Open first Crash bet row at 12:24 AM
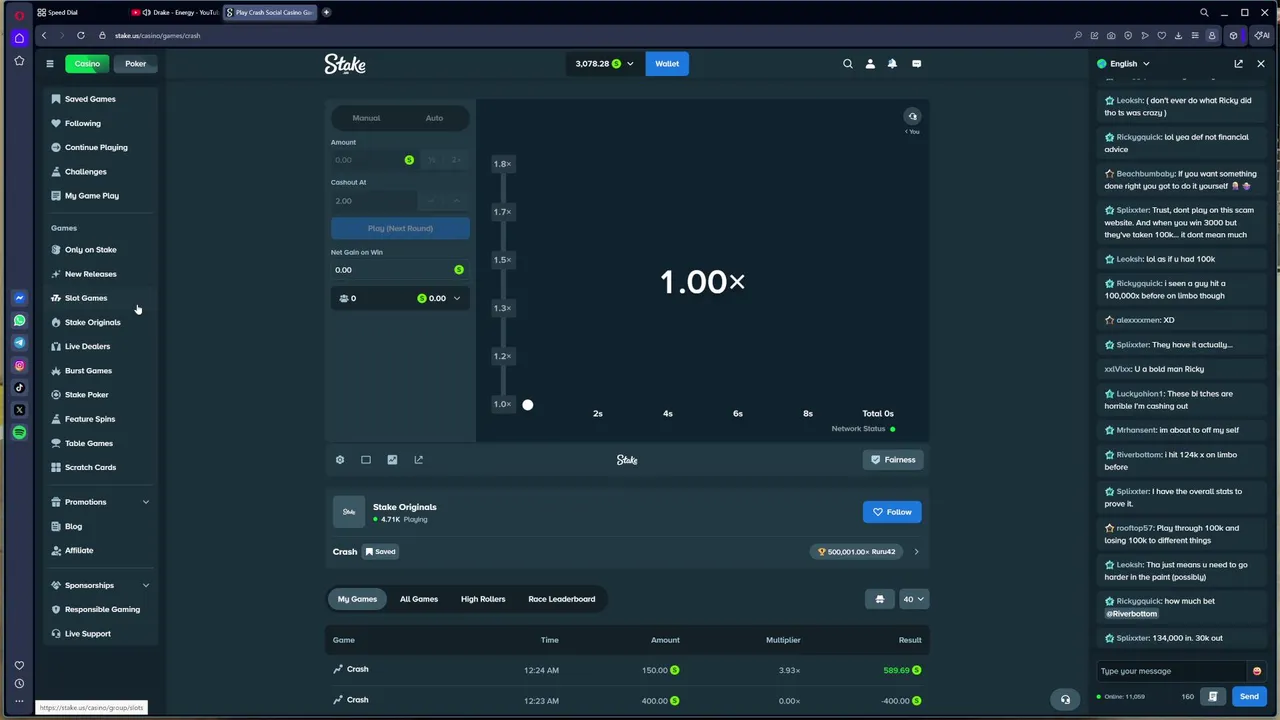 (627, 670)
